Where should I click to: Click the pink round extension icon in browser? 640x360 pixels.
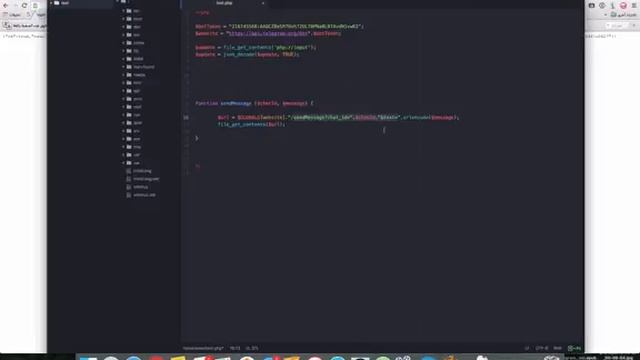tap(623, 5)
